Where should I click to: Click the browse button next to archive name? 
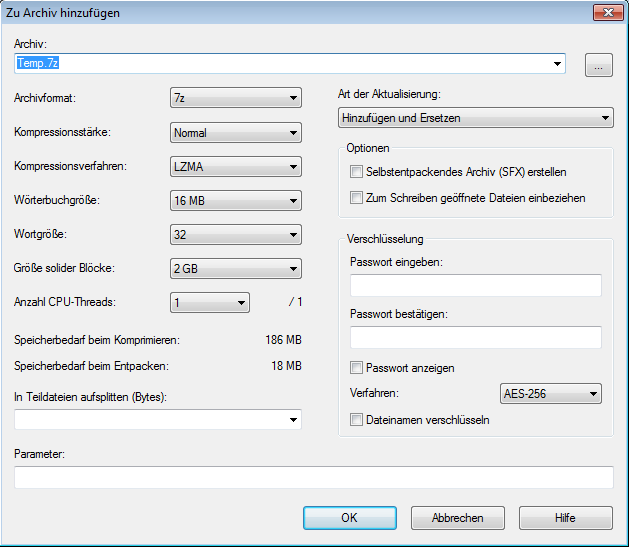click(598, 66)
